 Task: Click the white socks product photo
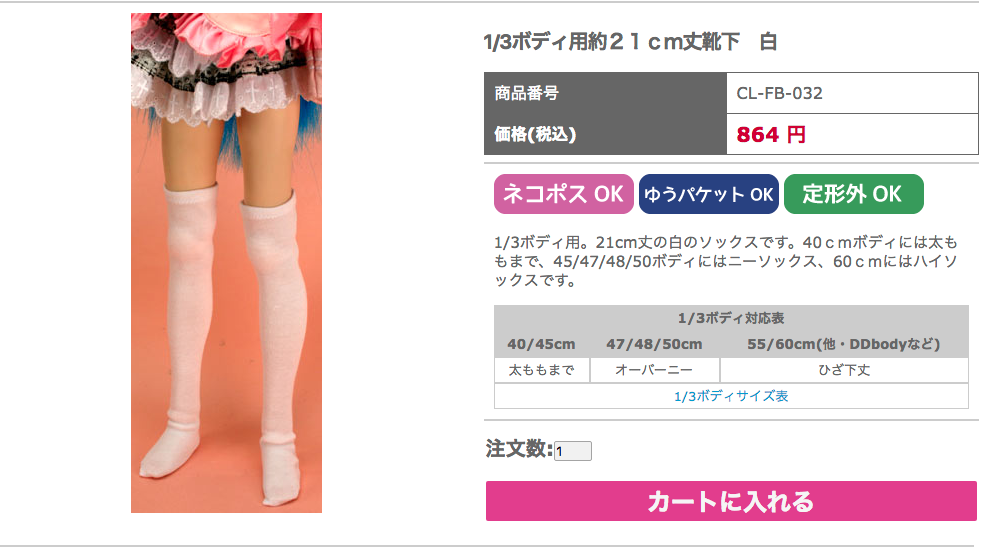click(x=226, y=263)
